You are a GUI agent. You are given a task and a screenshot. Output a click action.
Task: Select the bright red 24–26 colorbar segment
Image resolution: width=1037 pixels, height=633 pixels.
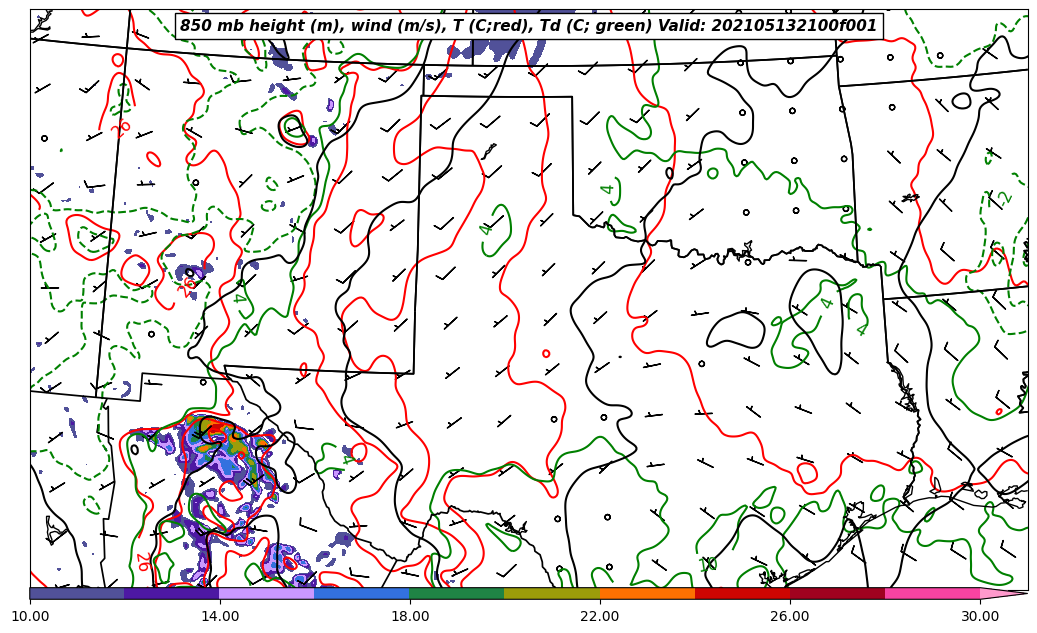coord(742,594)
